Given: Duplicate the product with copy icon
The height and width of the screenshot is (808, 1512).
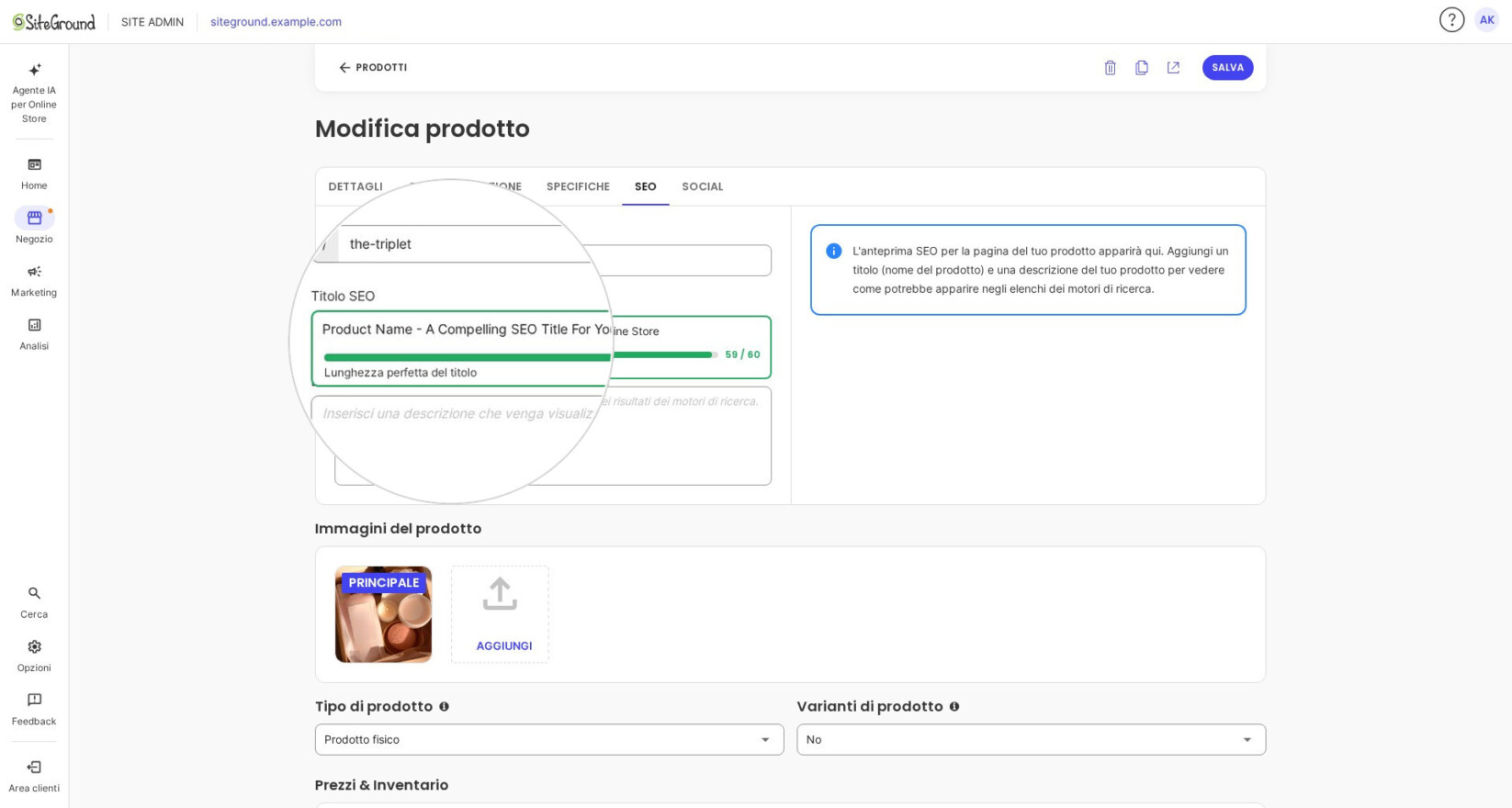Looking at the screenshot, I should (x=1142, y=67).
